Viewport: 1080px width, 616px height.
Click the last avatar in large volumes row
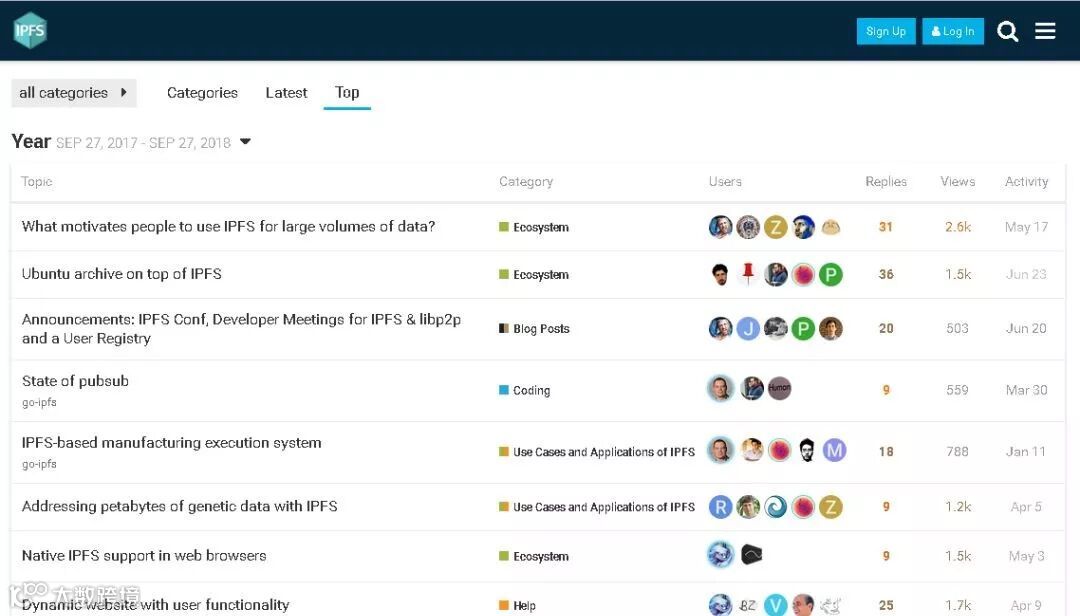point(831,227)
